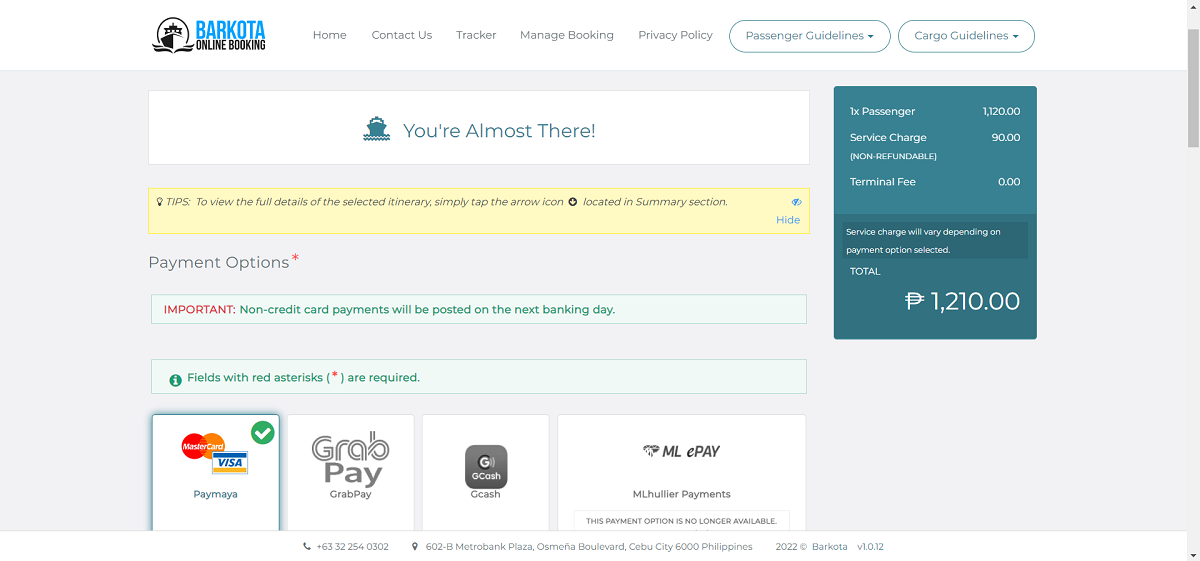Click the MasterCard Visa logo on Paymaya card
The width and height of the screenshot is (1200, 561).
pos(215,453)
